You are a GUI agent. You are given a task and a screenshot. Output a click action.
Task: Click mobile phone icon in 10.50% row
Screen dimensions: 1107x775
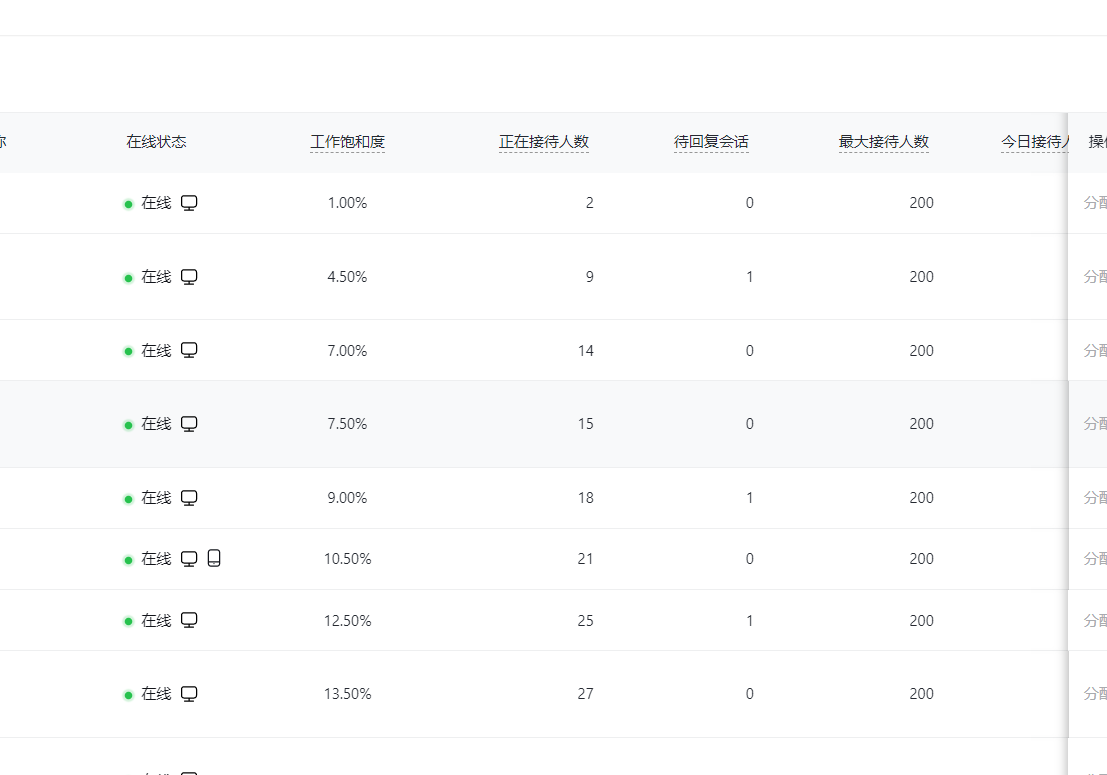(x=214, y=558)
